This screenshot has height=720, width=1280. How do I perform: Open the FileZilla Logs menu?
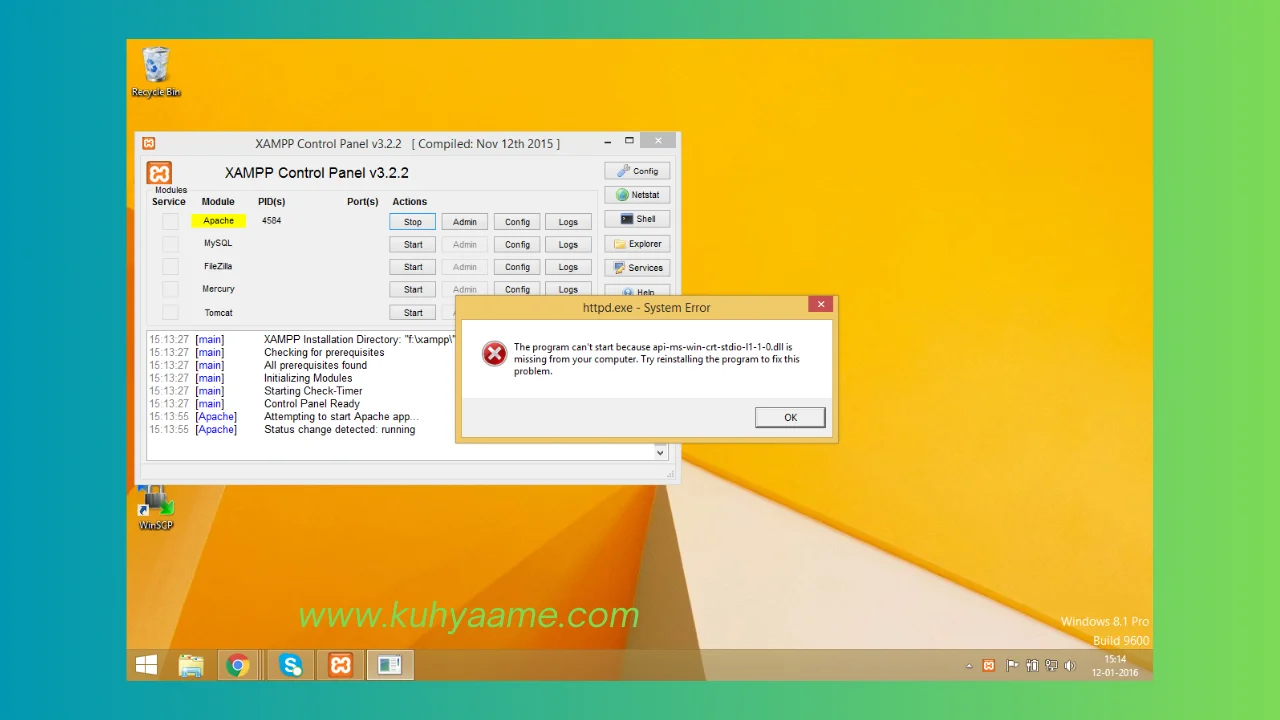[568, 267]
